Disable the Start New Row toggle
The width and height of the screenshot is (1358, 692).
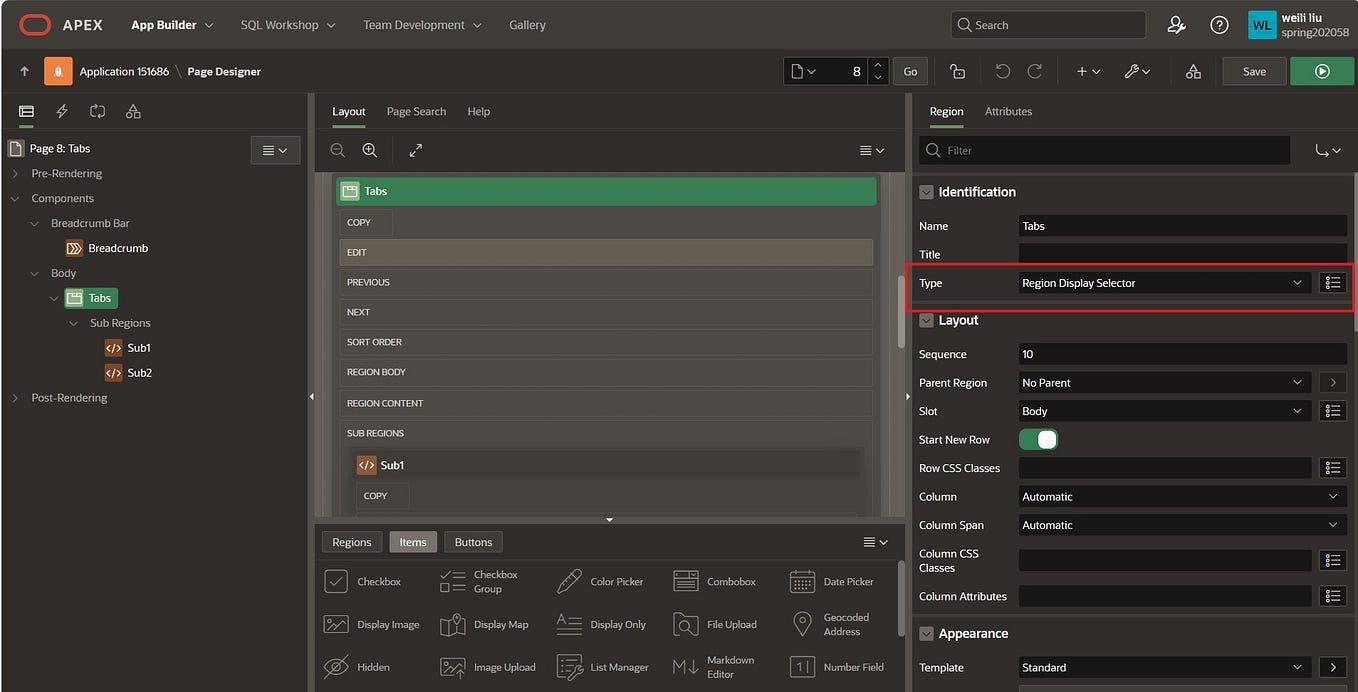(1037, 439)
